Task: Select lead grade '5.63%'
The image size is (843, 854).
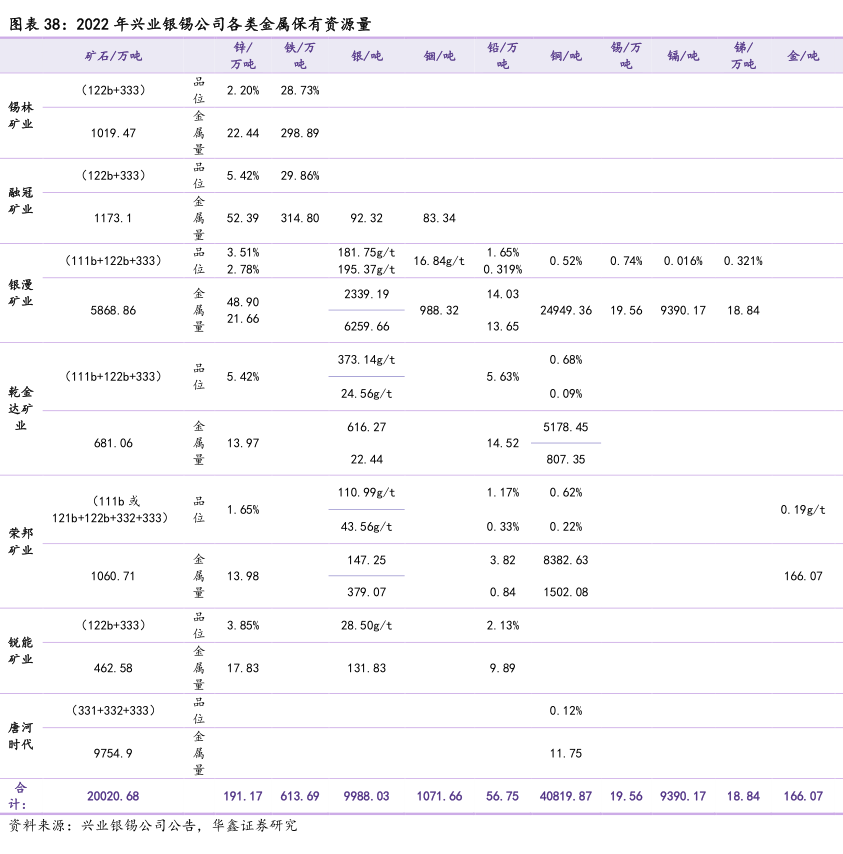Action: (502, 377)
